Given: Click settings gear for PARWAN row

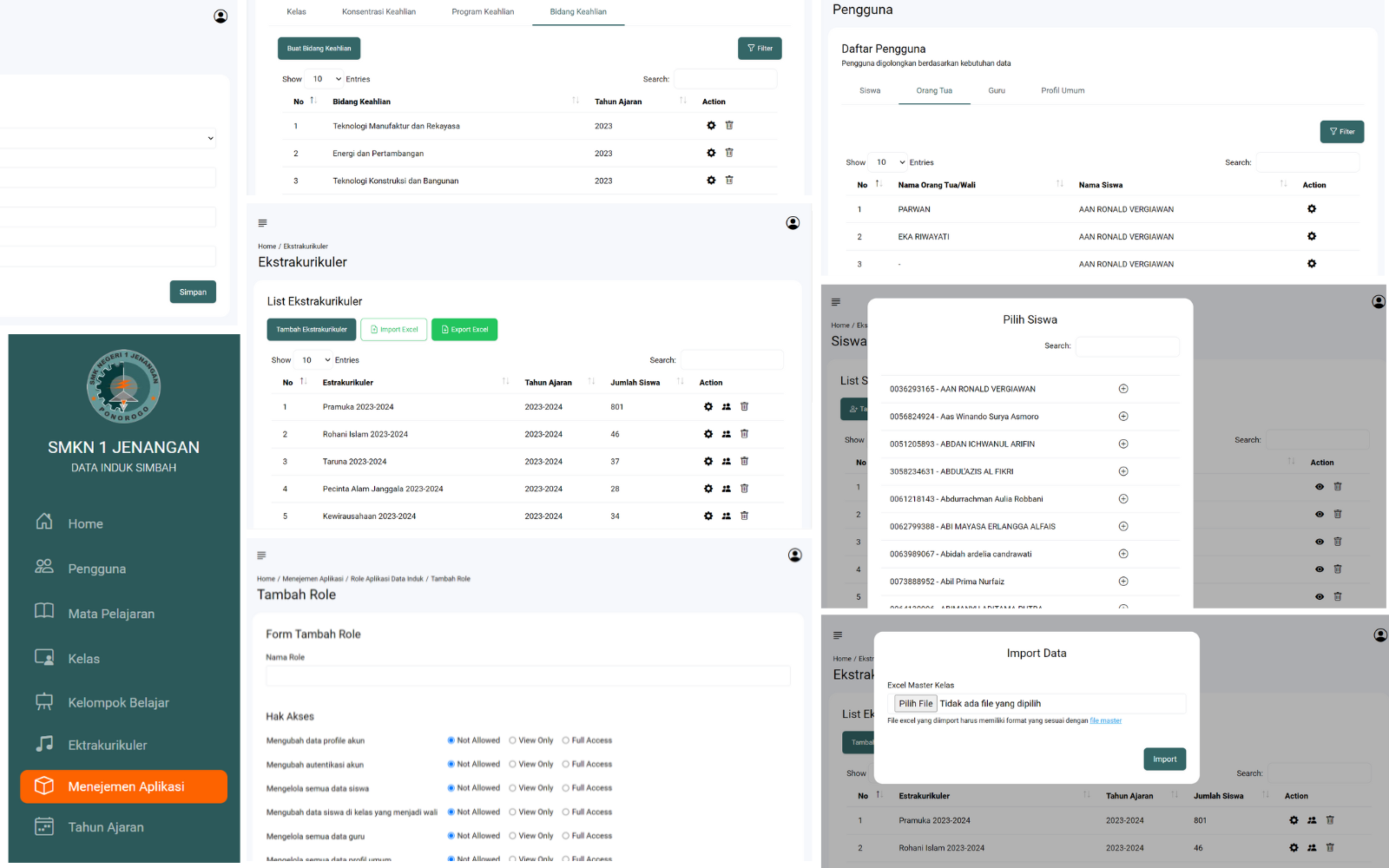Looking at the screenshot, I should tap(1312, 209).
